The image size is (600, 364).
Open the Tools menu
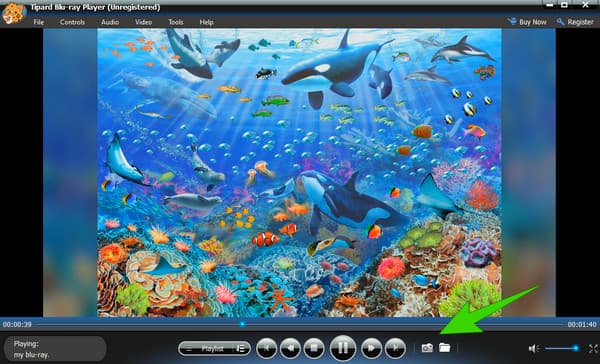[x=176, y=22]
